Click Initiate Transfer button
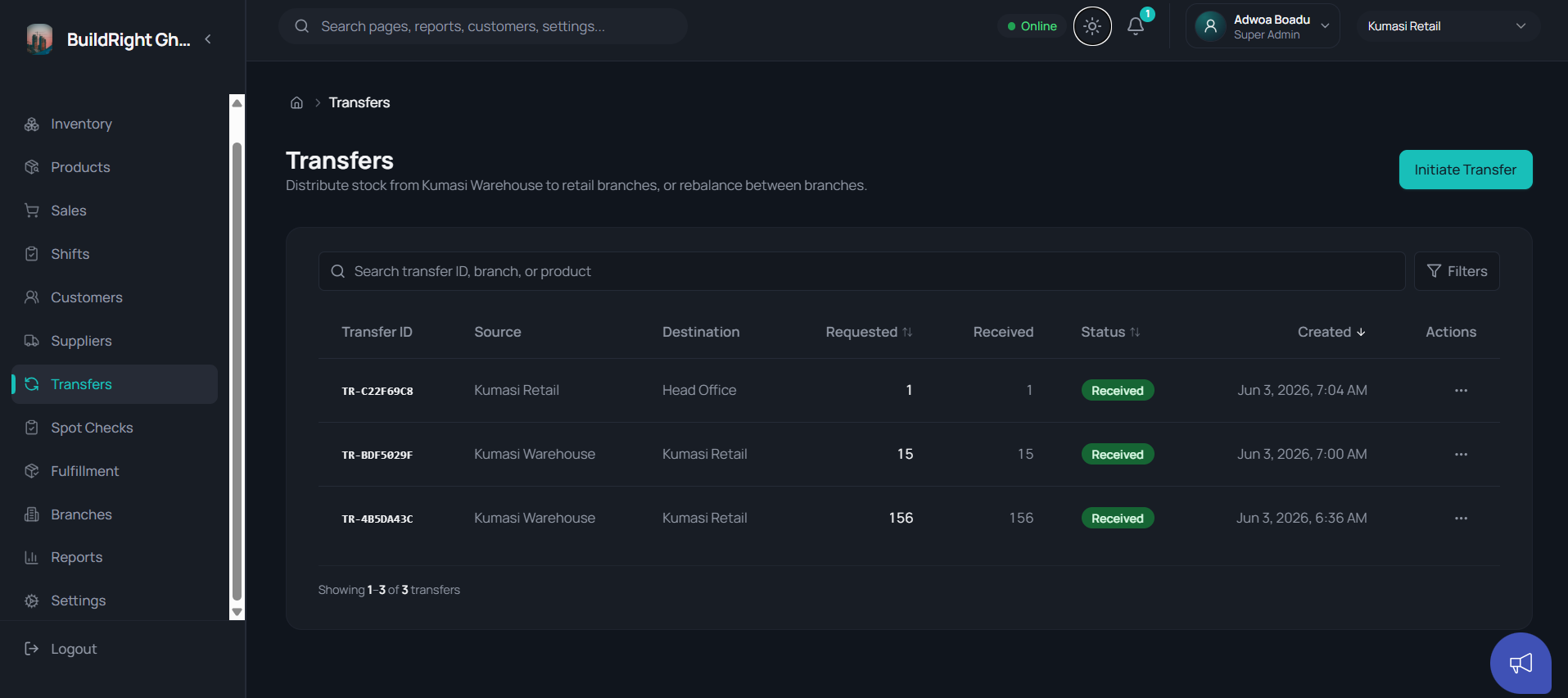The height and width of the screenshot is (698, 1568). [x=1466, y=170]
